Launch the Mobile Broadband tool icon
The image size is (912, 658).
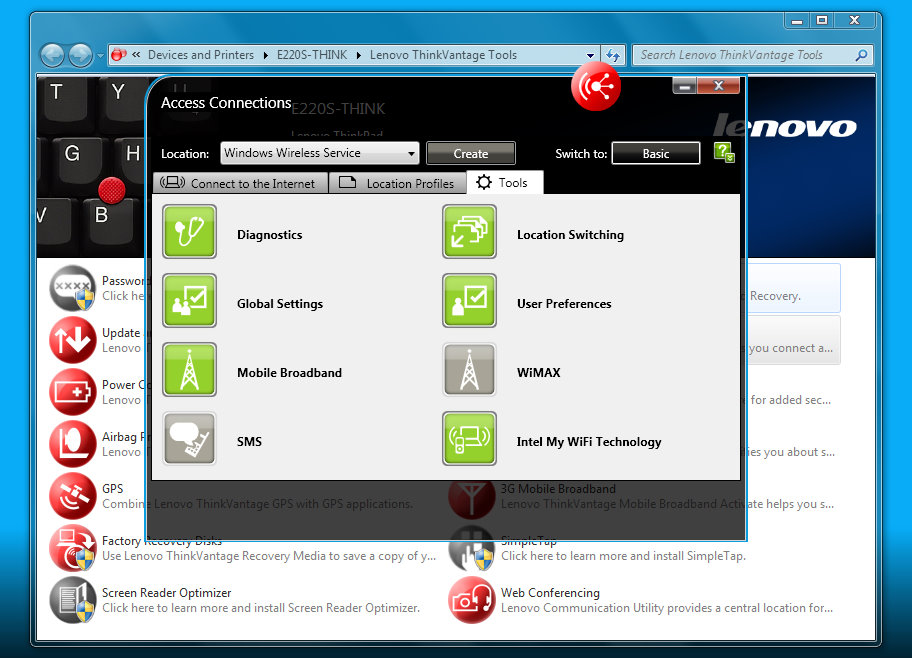[190, 369]
